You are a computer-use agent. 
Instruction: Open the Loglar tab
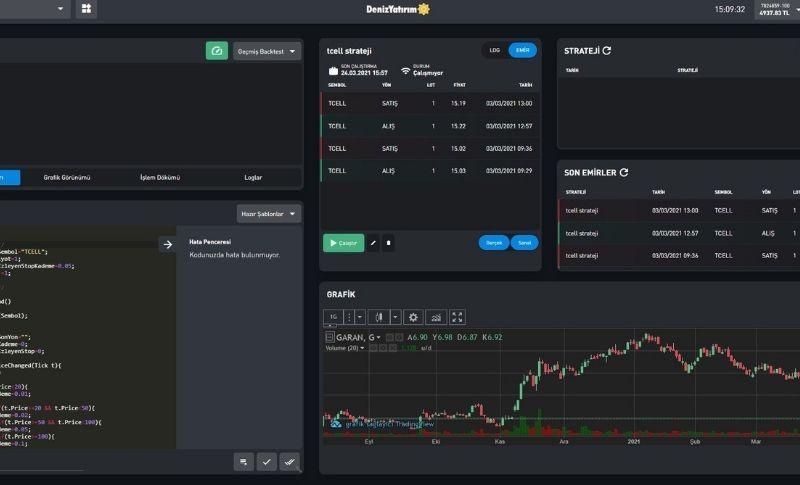[253, 177]
